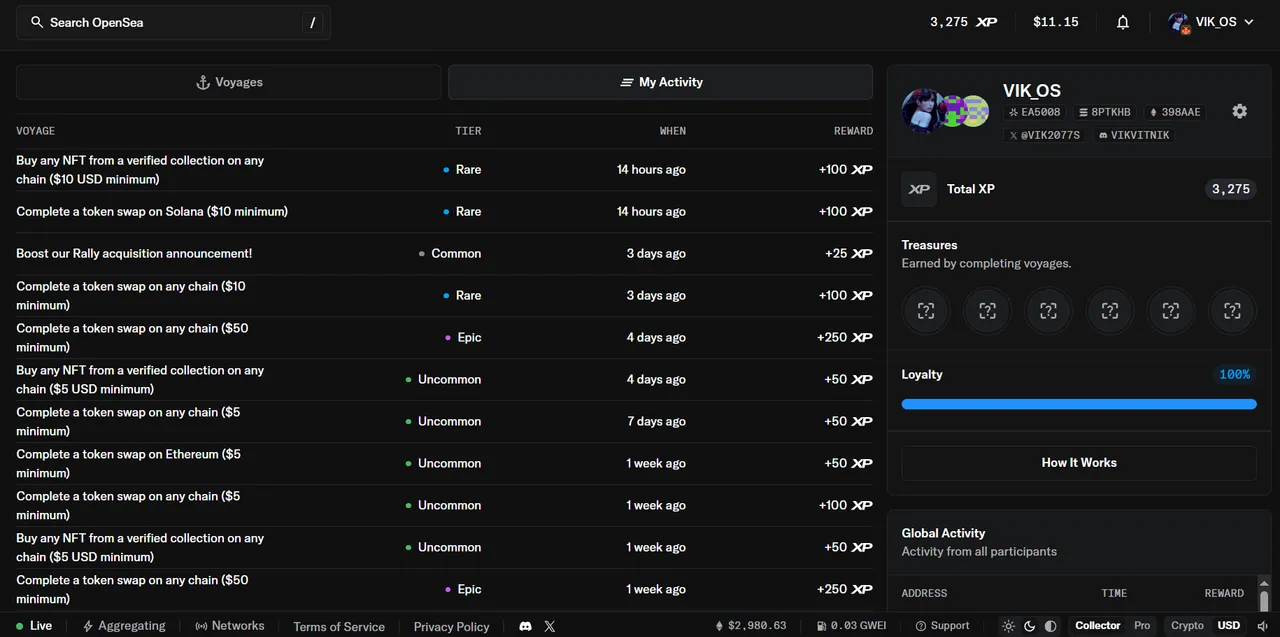Screen dimensions: 1280x637
Task: Click the Live status indicator
Action: (x=34, y=626)
